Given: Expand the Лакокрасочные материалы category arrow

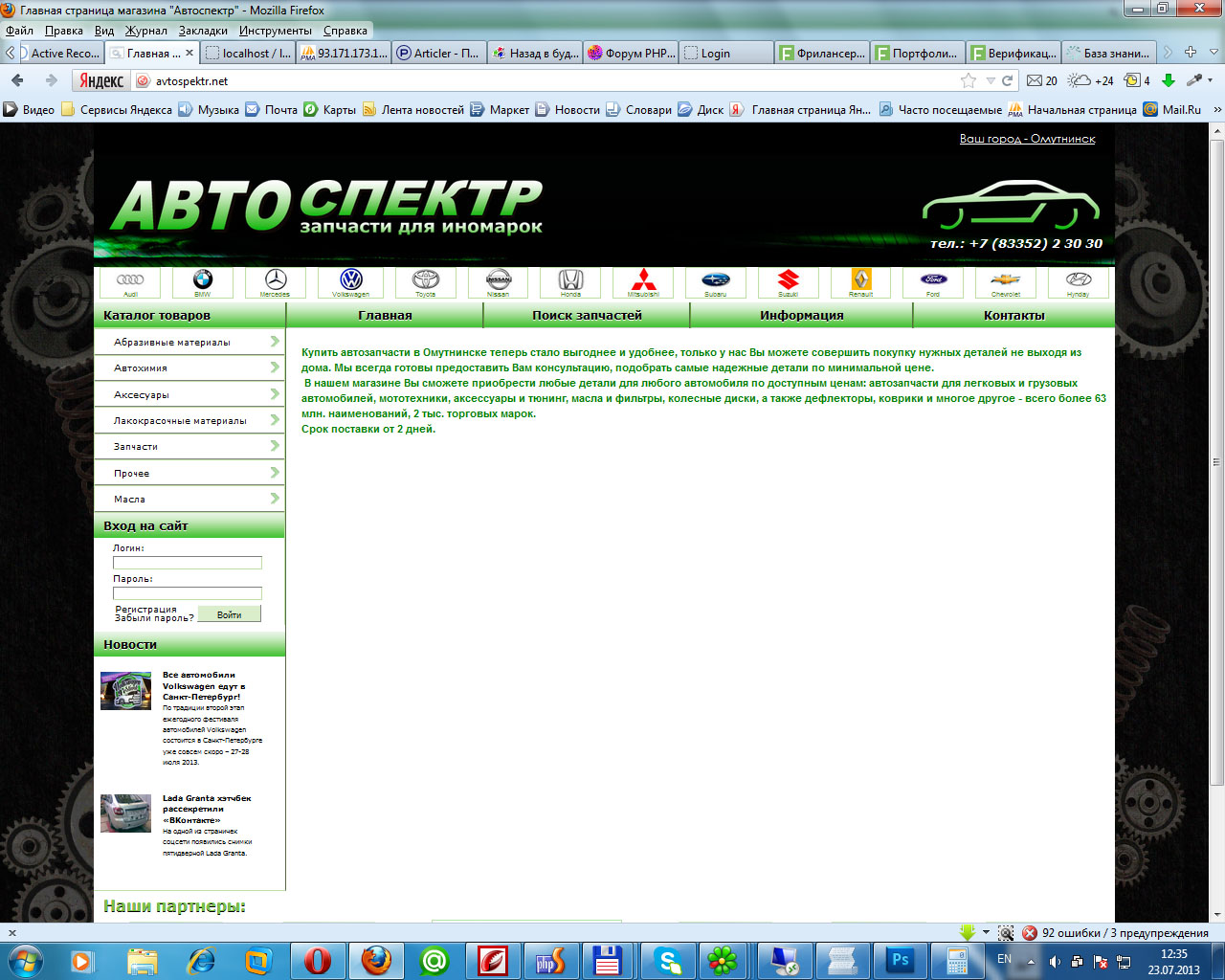Looking at the screenshot, I should (x=275, y=420).
